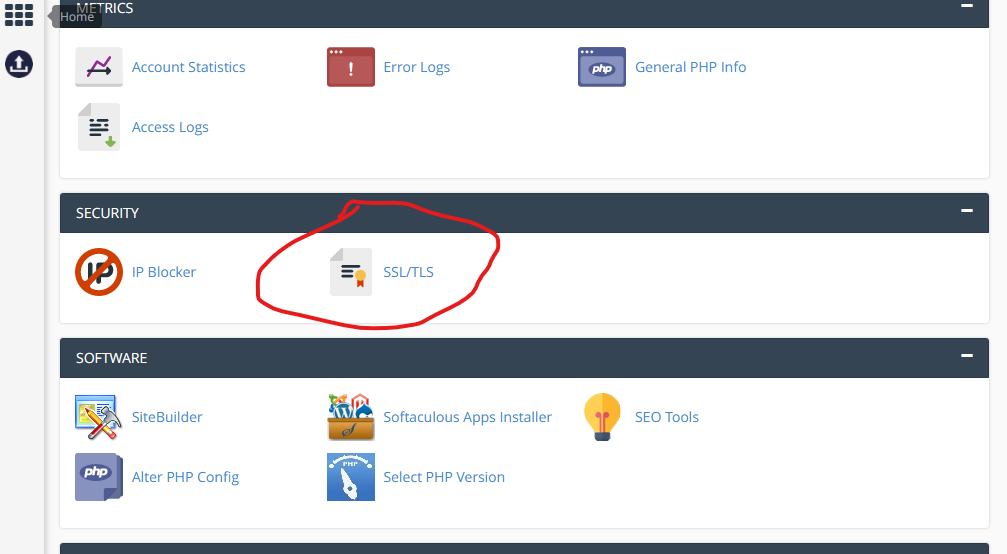Viewport: 1007px width, 554px height.
Task: Open the Account Statistics icon
Action: point(99,67)
